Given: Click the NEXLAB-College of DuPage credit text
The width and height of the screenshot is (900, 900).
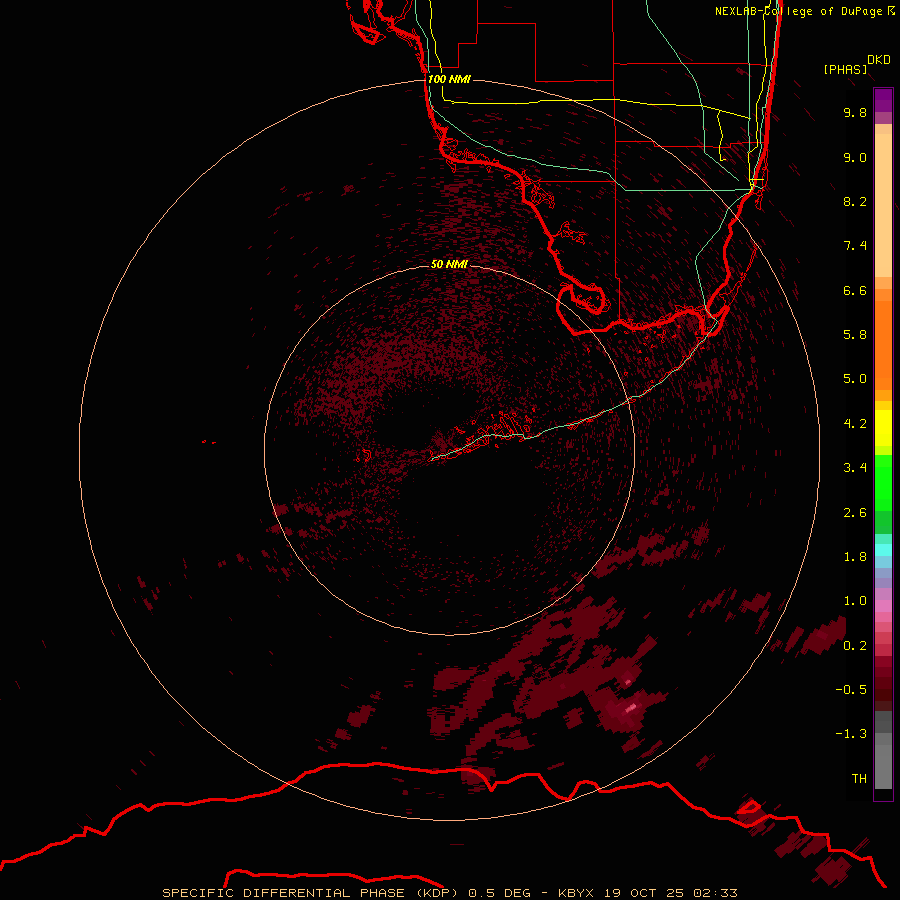Looking at the screenshot, I should coord(804,11).
